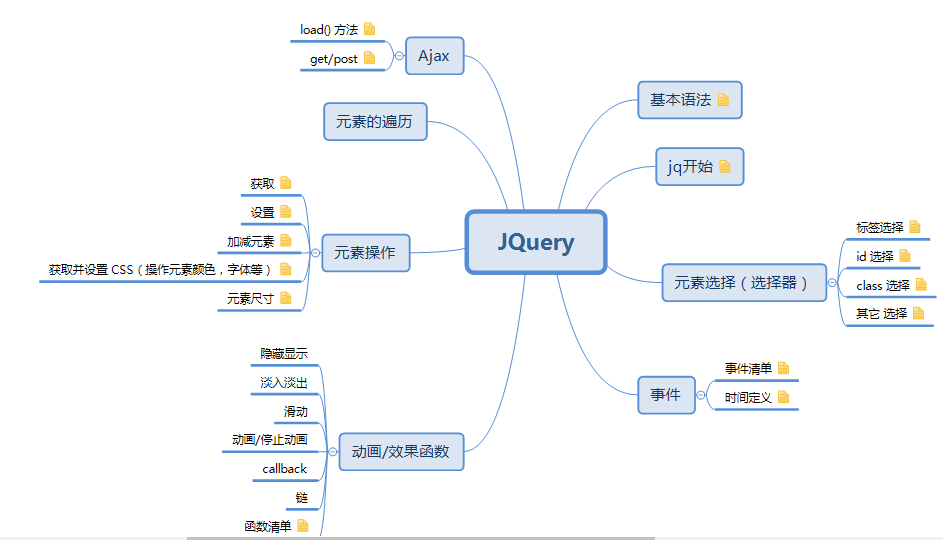
Task: Open the note icon beside 函数清单
Action: coord(303,526)
